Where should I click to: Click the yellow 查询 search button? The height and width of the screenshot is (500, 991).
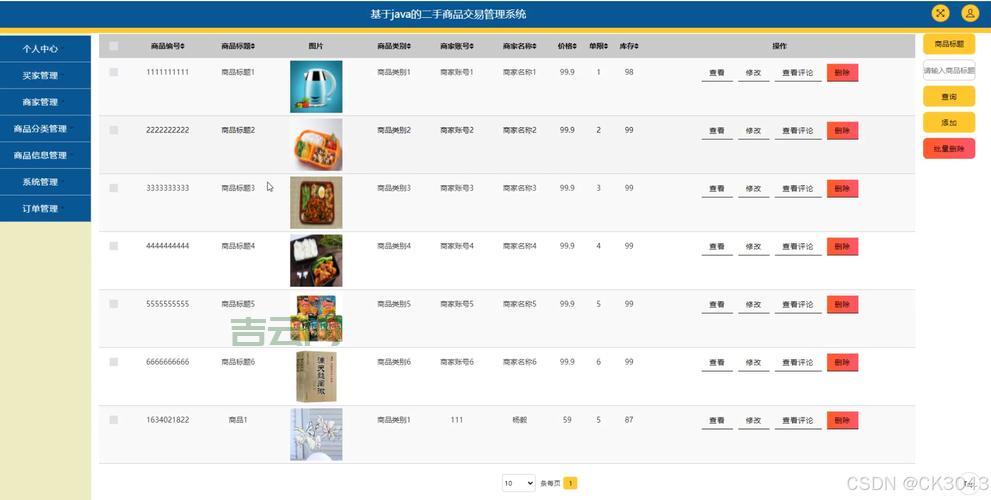click(949, 97)
